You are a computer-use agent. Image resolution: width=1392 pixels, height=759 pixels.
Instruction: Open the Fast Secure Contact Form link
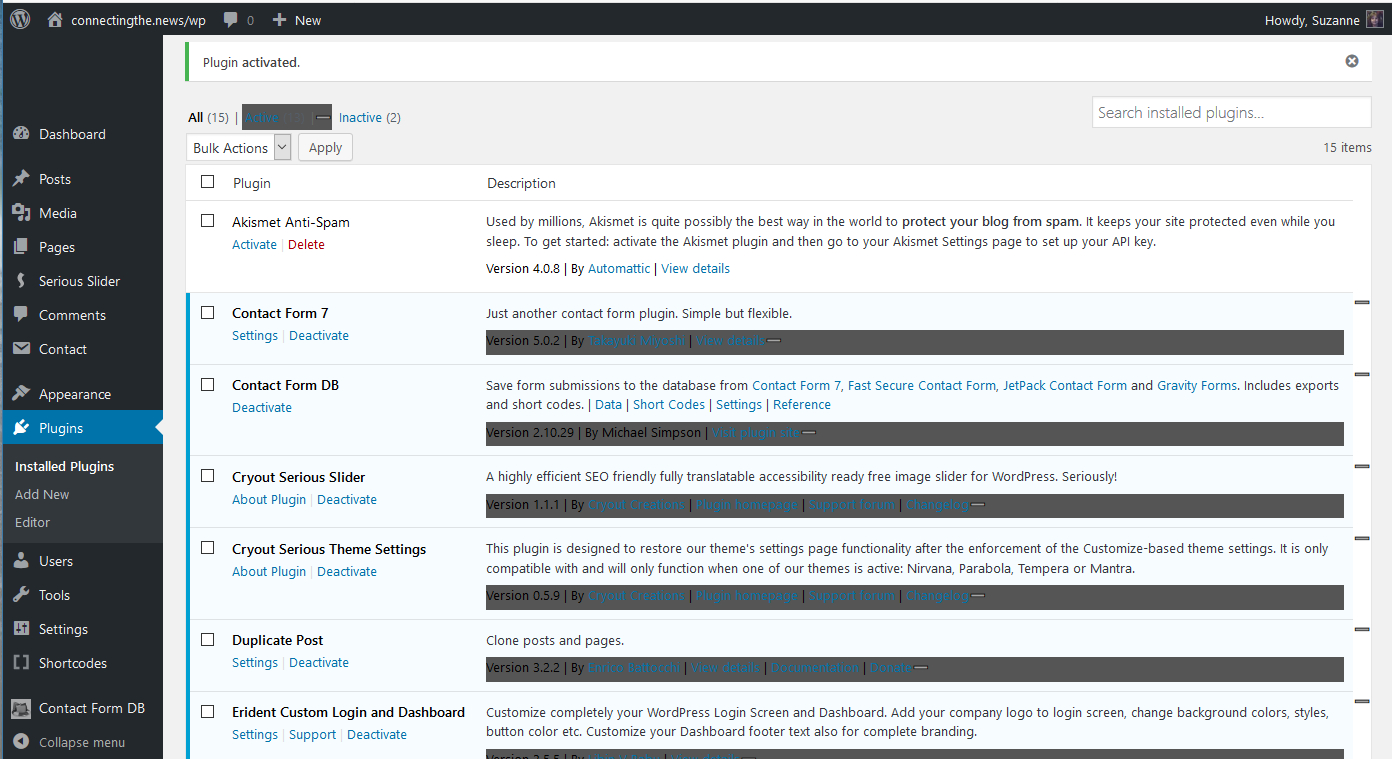click(x=922, y=385)
